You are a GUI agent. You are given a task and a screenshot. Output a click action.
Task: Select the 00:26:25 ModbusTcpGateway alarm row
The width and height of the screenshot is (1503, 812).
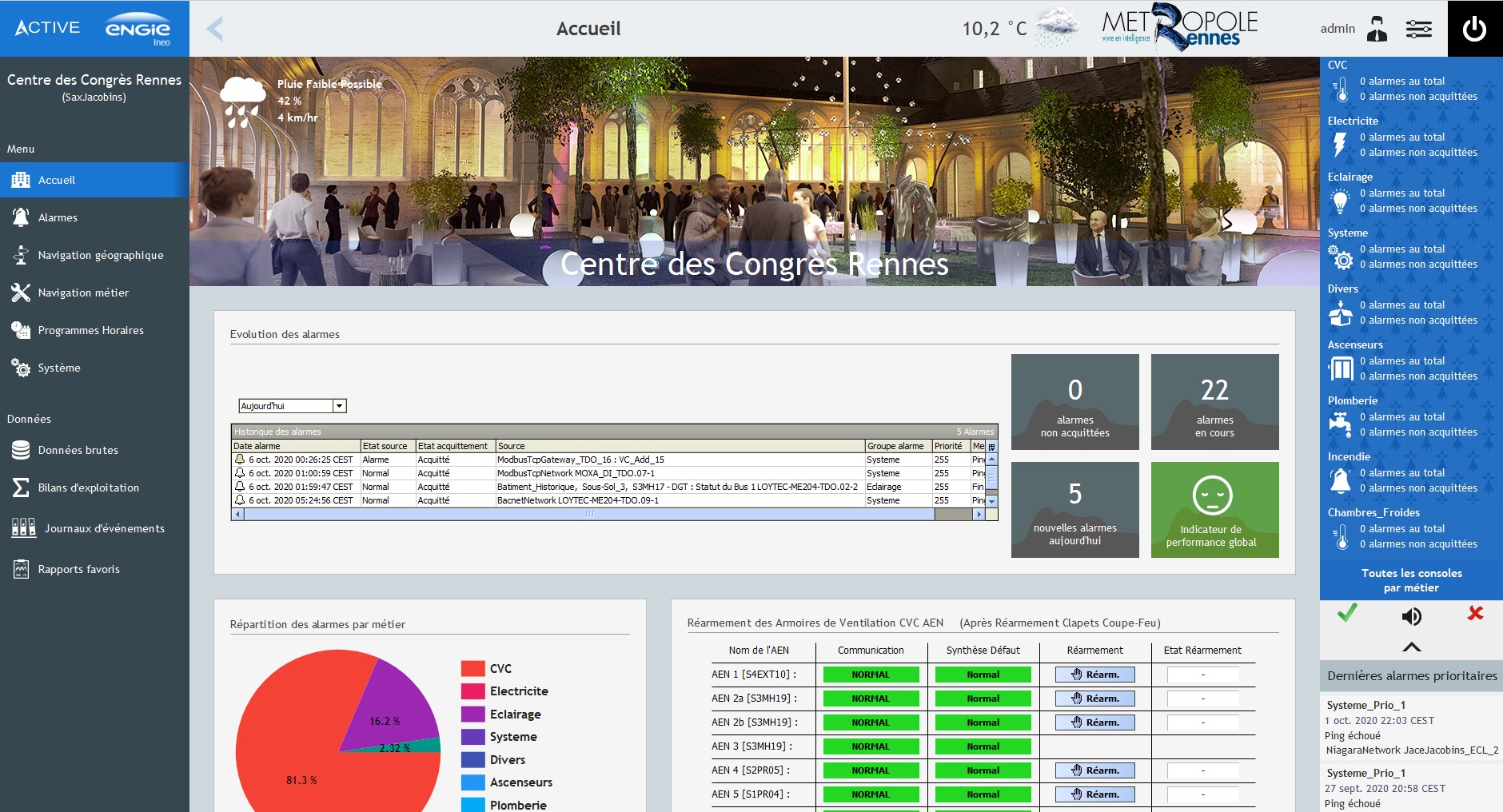pyautogui.click(x=608, y=460)
